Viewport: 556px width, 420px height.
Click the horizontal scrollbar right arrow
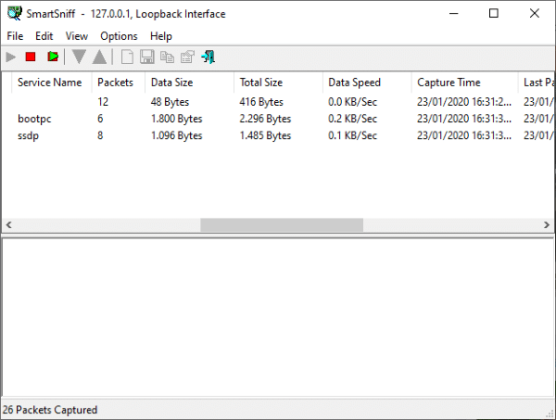546,225
